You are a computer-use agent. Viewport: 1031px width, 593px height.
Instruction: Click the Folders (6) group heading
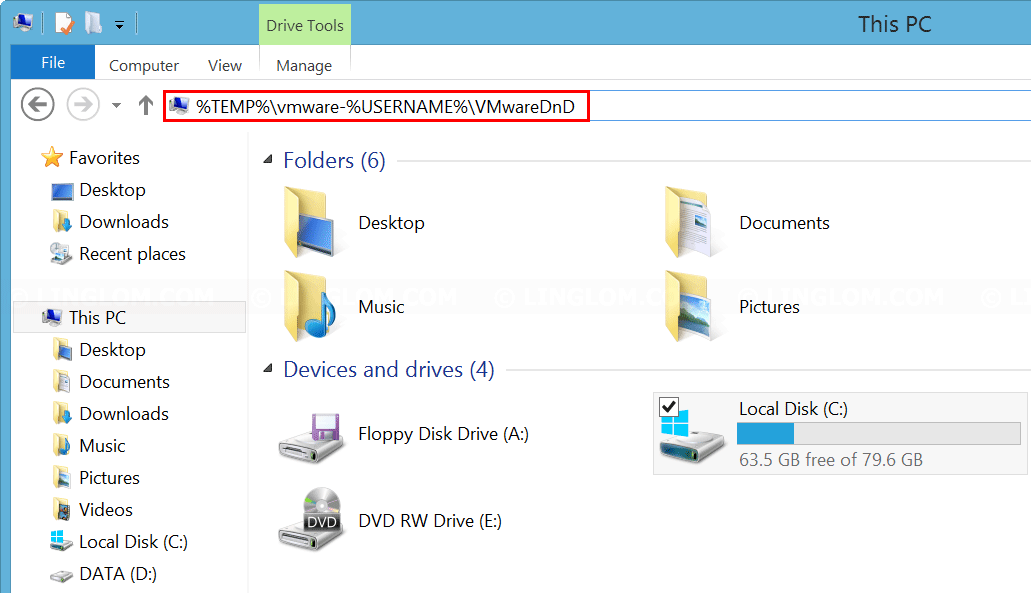[334, 160]
